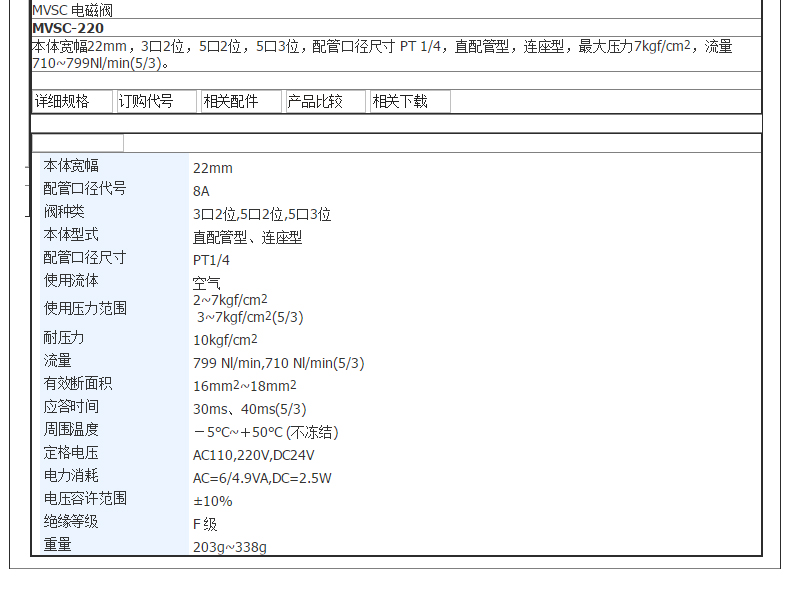Click the PT1/4 value
790x595 pixels.
pos(211,260)
